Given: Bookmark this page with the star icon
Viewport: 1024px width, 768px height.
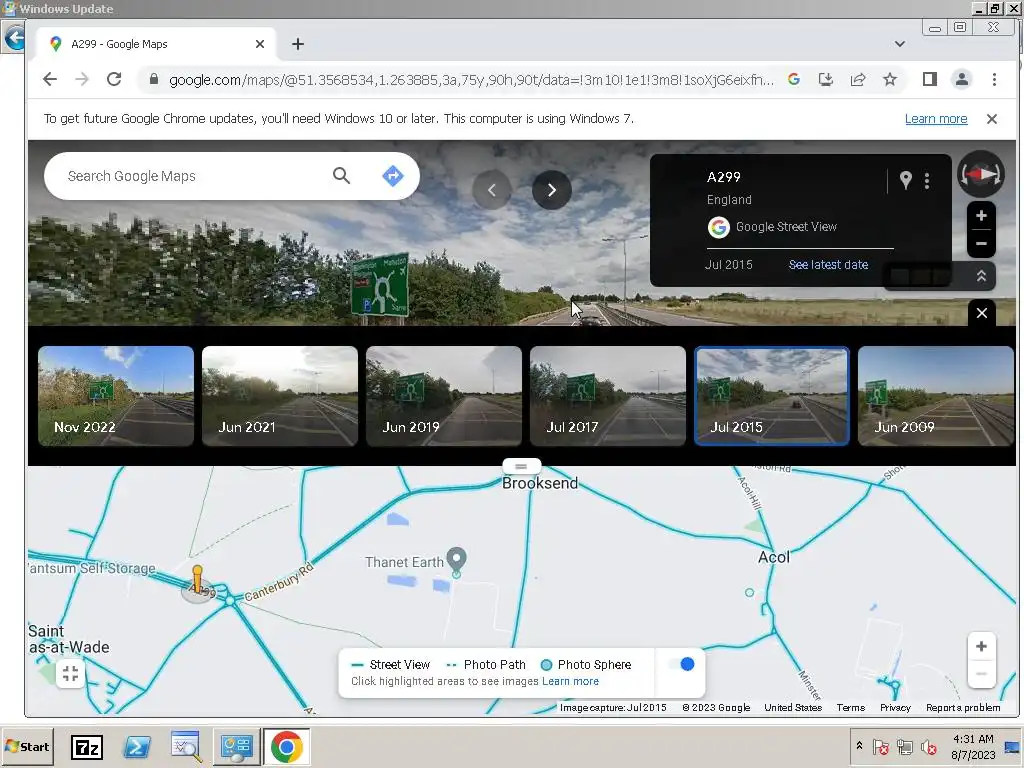Looking at the screenshot, I should pos(890,80).
